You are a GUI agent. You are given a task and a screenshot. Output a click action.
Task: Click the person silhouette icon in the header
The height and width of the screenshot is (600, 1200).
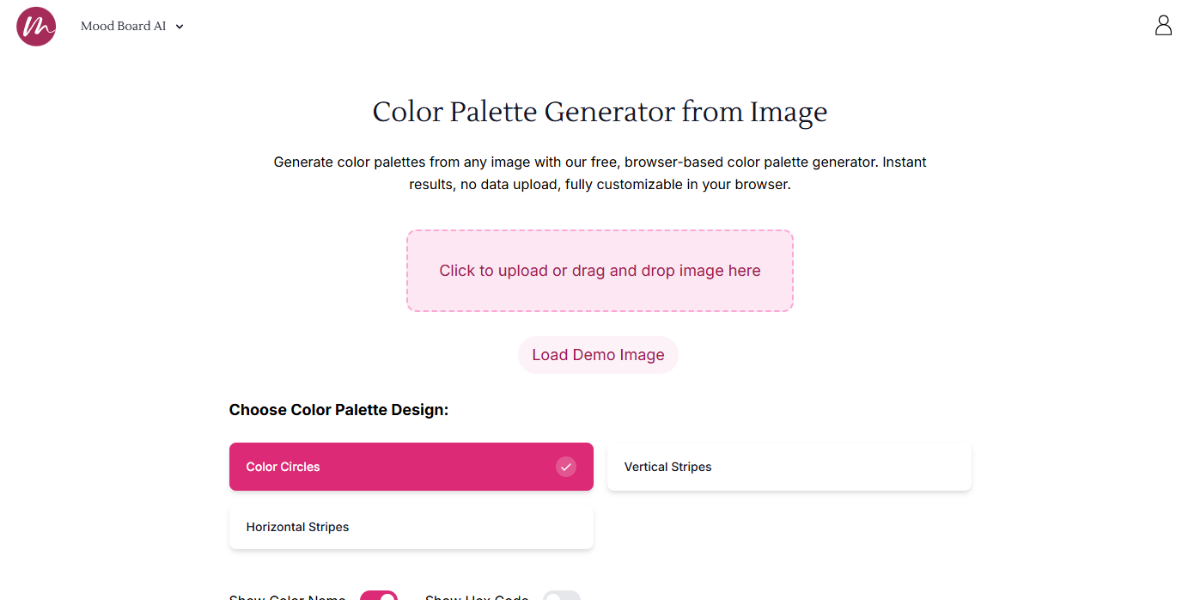click(x=1163, y=25)
